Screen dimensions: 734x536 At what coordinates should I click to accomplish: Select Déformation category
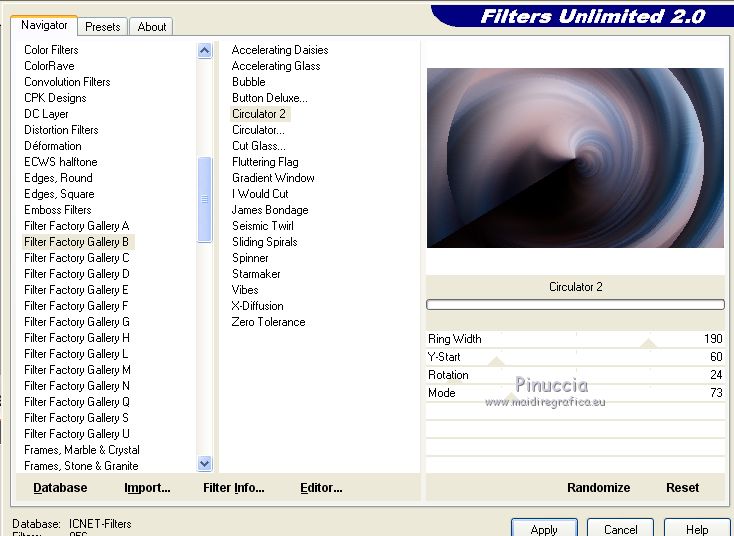click(52, 146)
